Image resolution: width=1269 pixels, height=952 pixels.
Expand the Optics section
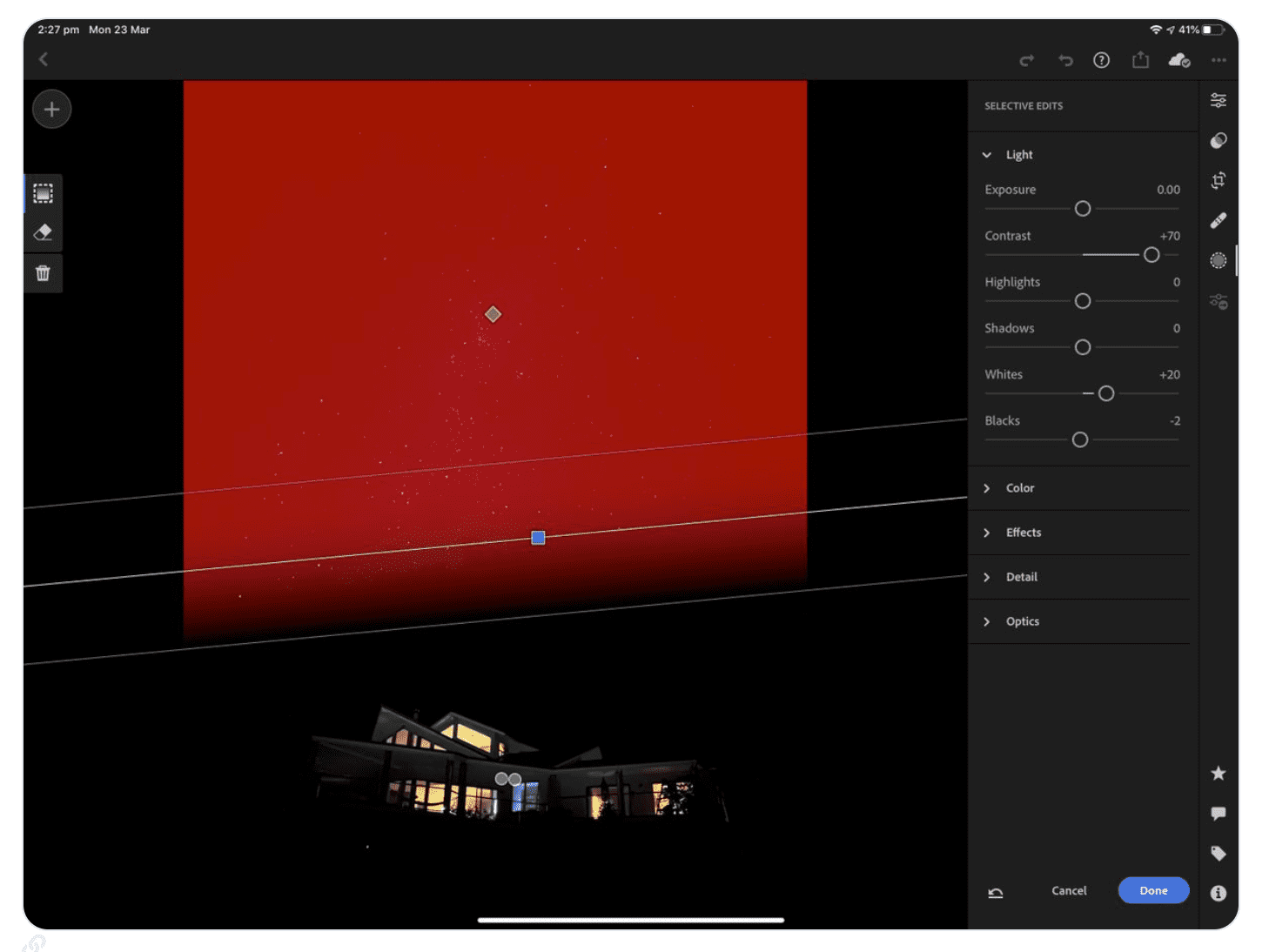986,621
